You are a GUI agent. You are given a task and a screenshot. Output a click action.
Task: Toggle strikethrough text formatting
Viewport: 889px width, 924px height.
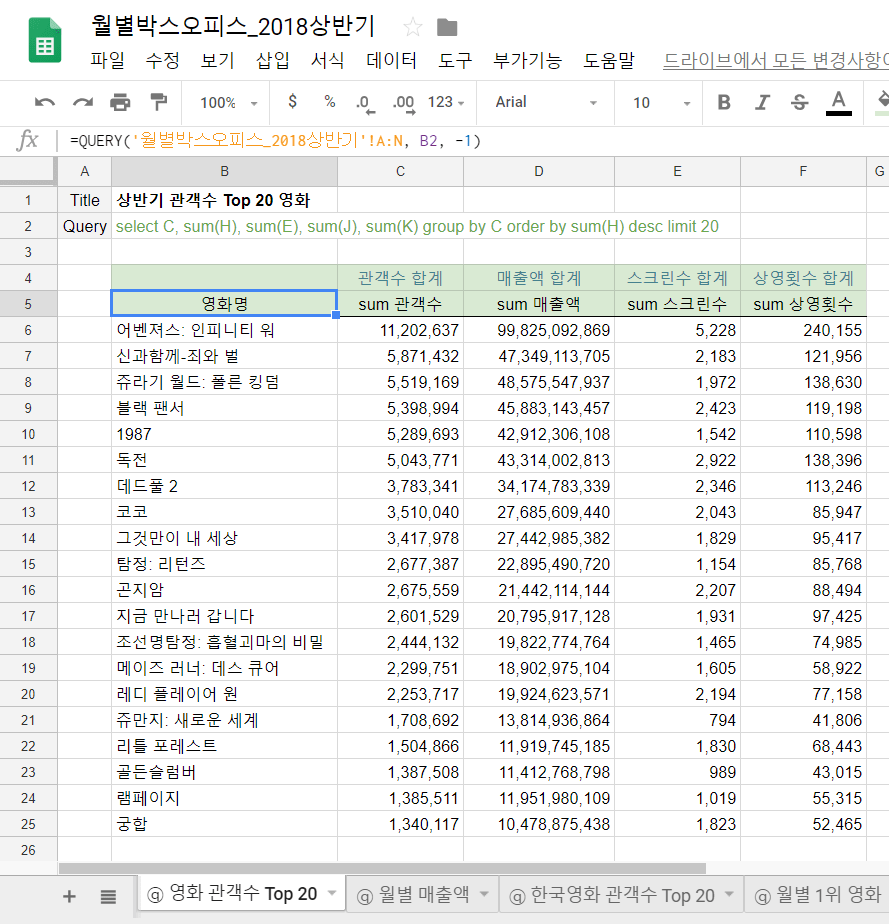pyautogui.click(x=799, y=102)
